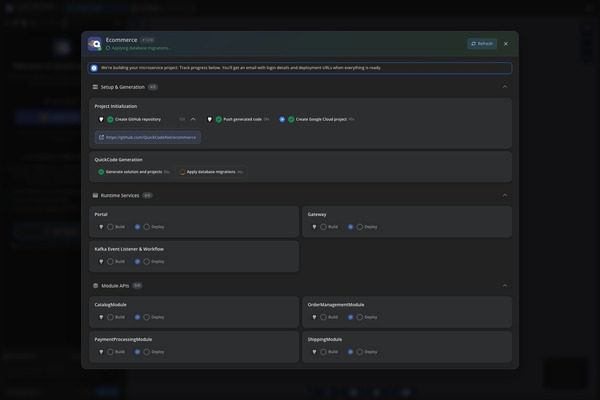
Task: Click the 'Ecommerce' dialog title
Action: (x=121, y=40)
